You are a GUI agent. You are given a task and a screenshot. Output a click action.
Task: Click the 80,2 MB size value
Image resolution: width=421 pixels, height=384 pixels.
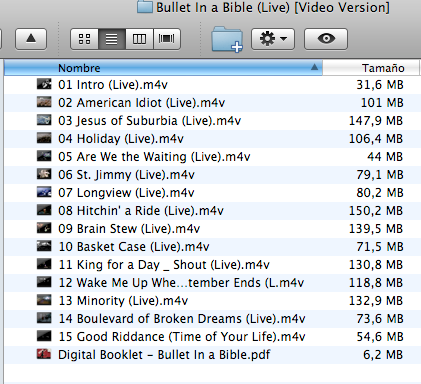(x=380, y=193)
